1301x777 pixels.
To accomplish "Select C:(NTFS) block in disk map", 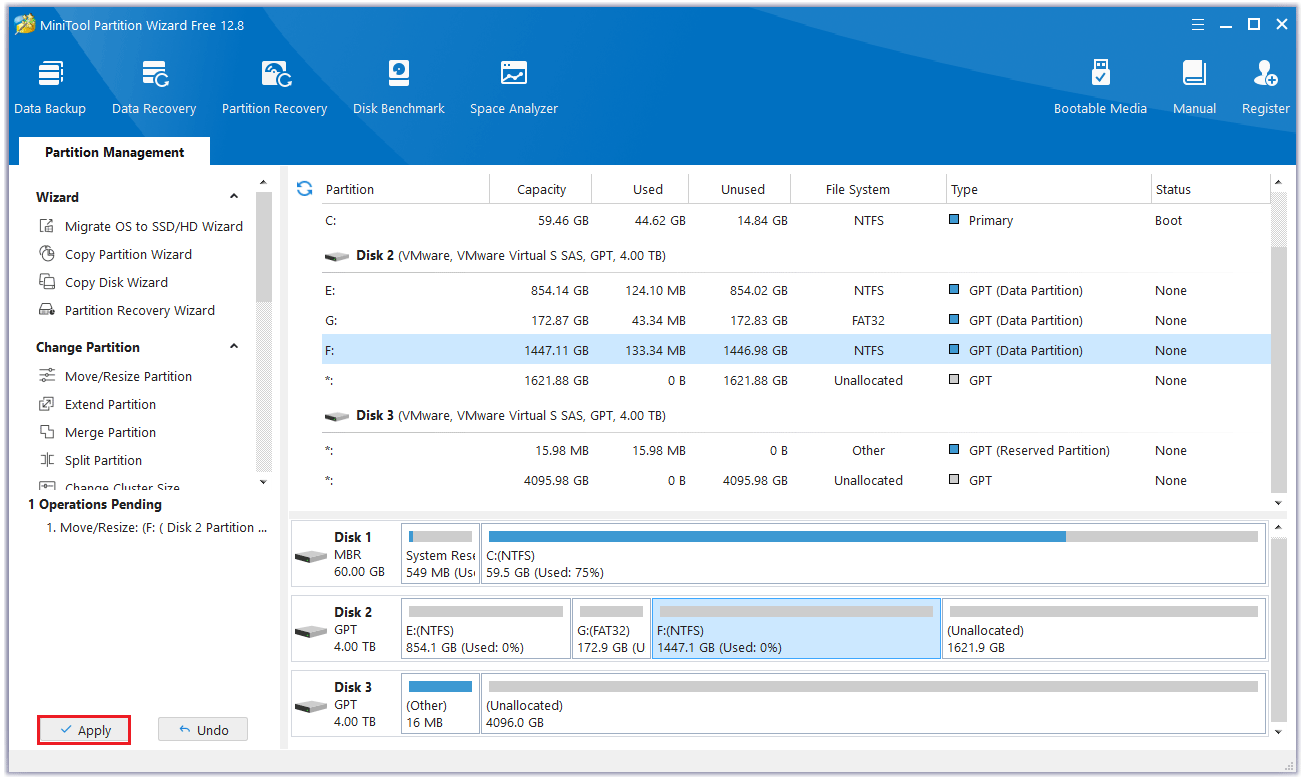I will pos(872,554).
